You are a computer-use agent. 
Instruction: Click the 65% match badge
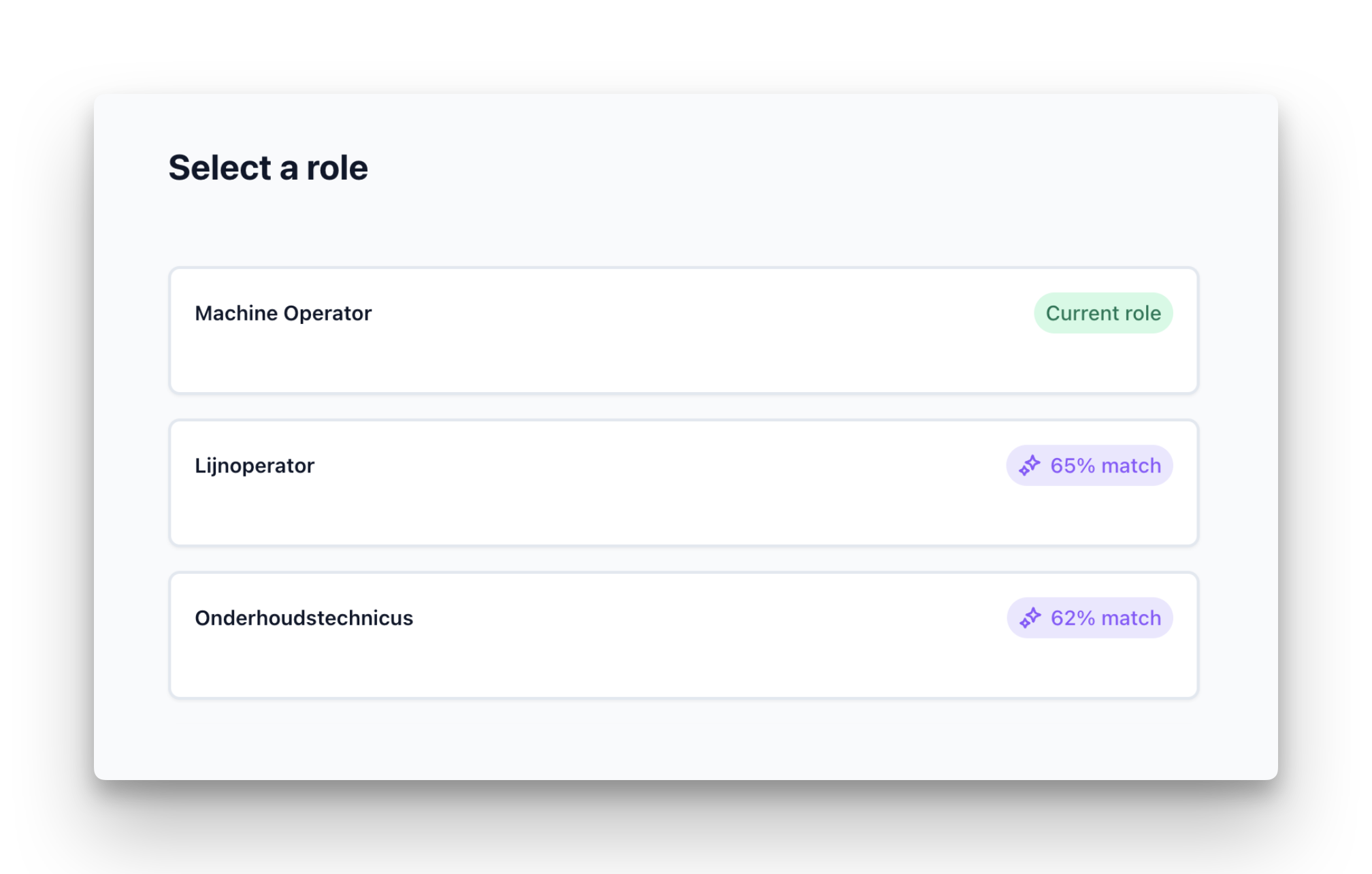pos(1089,466)
